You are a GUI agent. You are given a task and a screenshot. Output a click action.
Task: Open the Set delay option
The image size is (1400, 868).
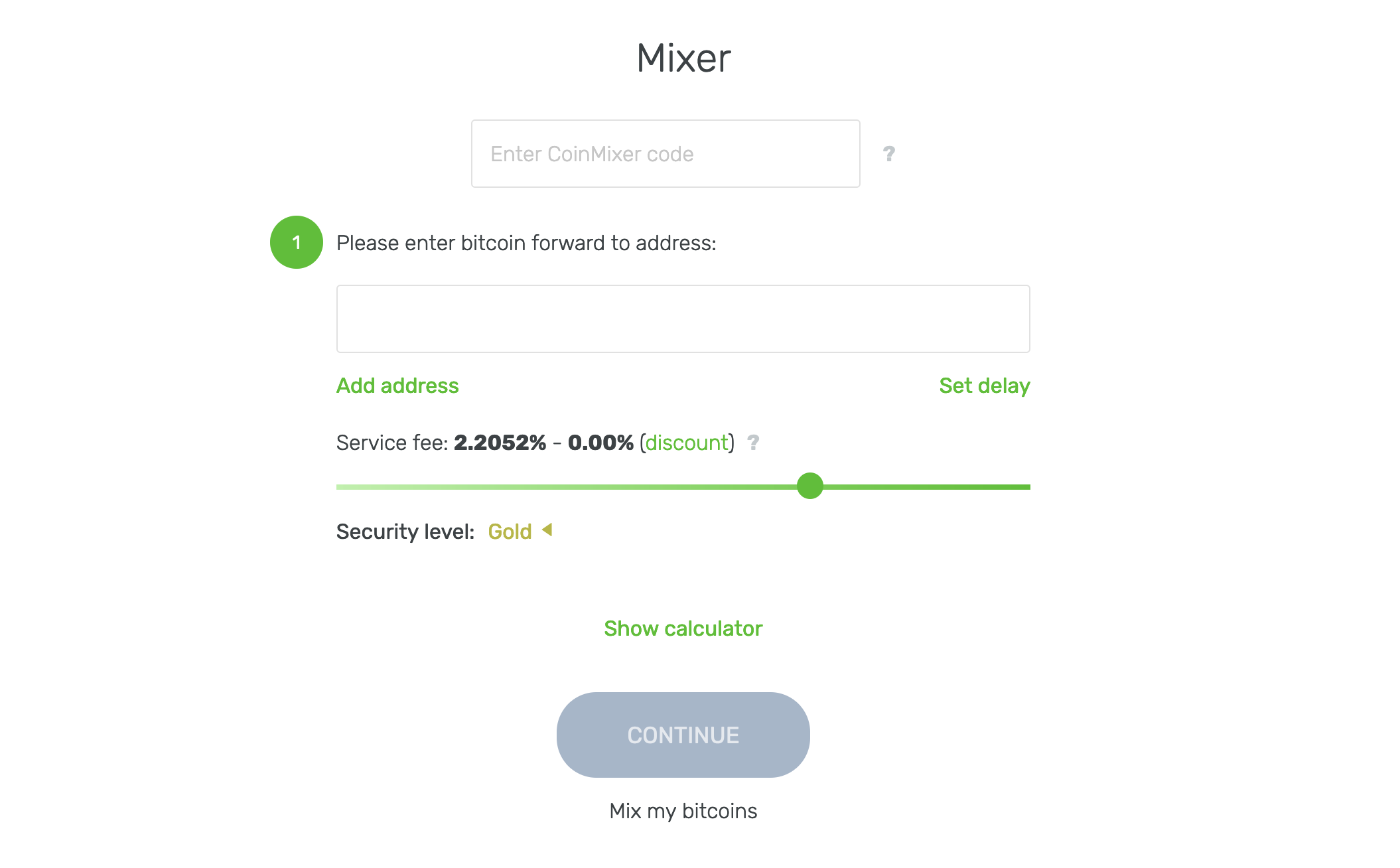(x=984, y=386)
